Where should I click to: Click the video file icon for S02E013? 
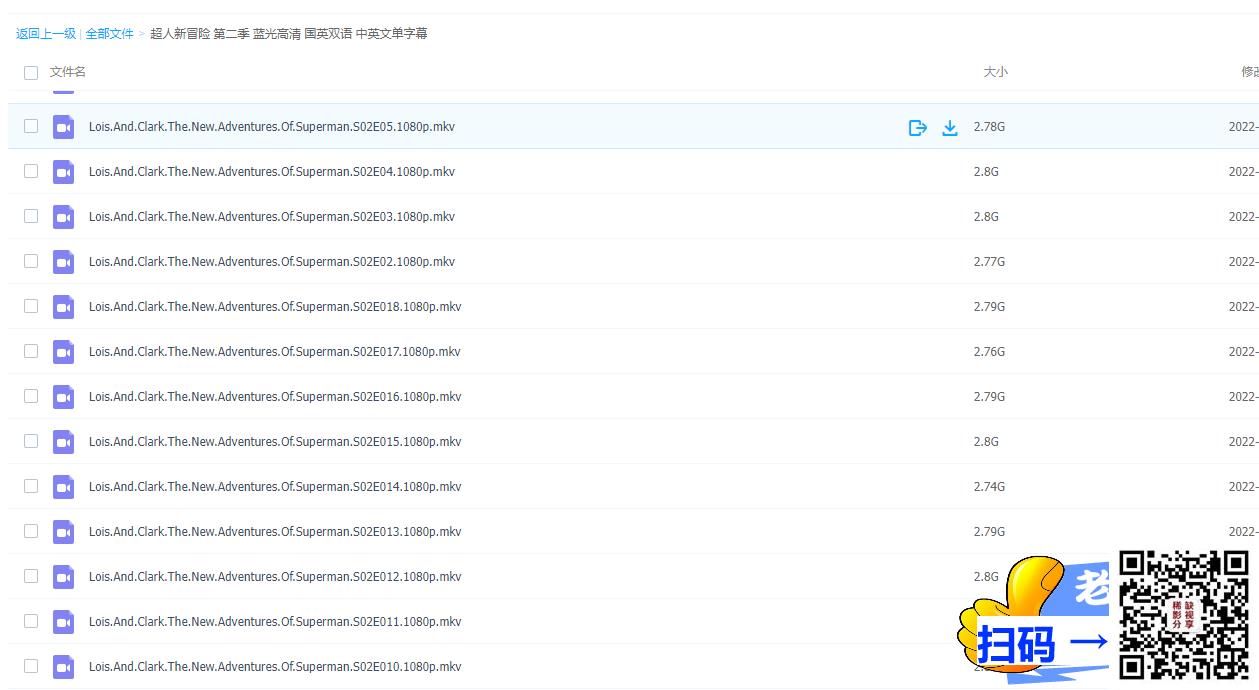(x=64, y=532)
